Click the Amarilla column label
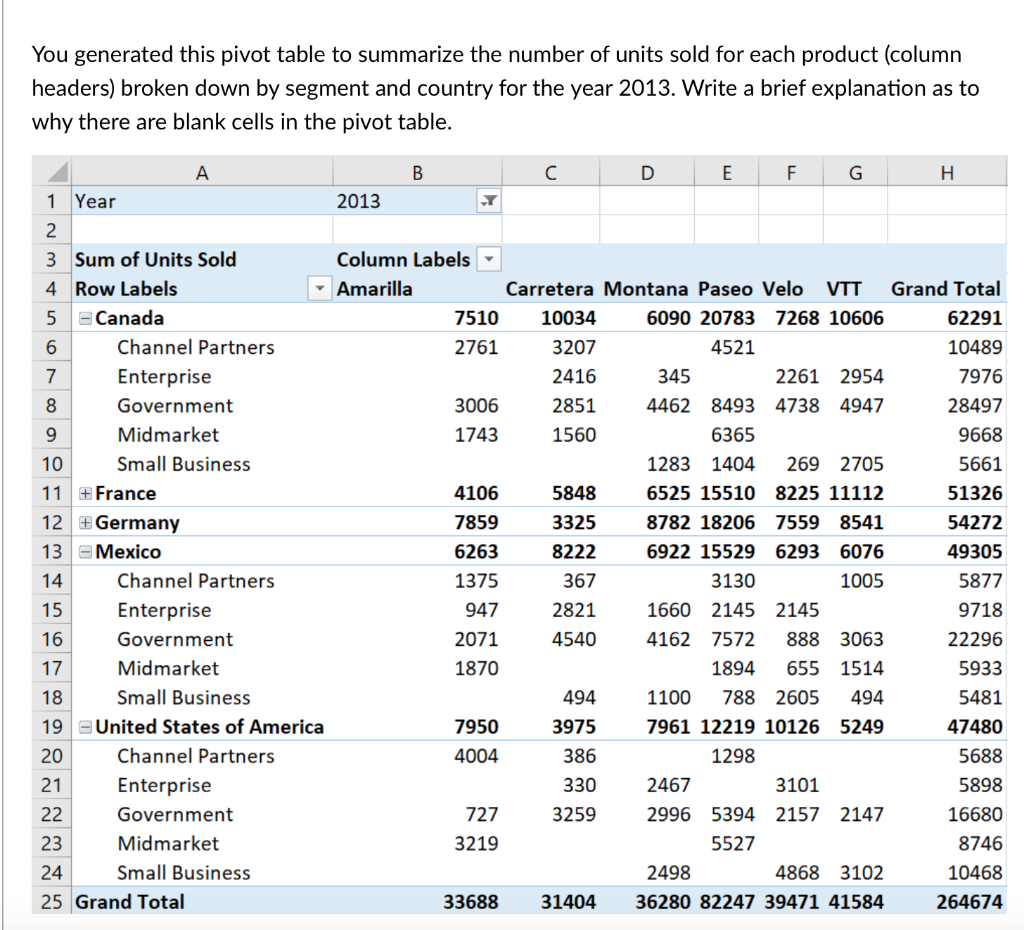This screenshot has height=930, width=1024. click(374, 289)
